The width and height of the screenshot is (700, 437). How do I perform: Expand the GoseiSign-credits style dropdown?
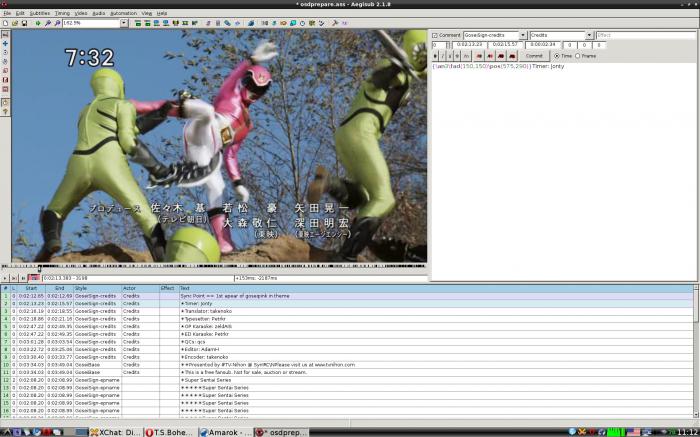click(x=523, y=35)
